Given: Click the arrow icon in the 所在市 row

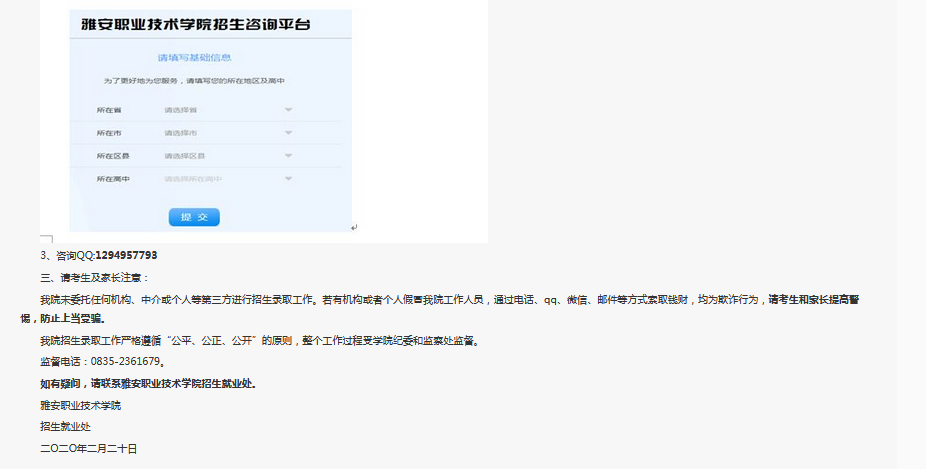Looking at the screenshot, I should [288, 133].
